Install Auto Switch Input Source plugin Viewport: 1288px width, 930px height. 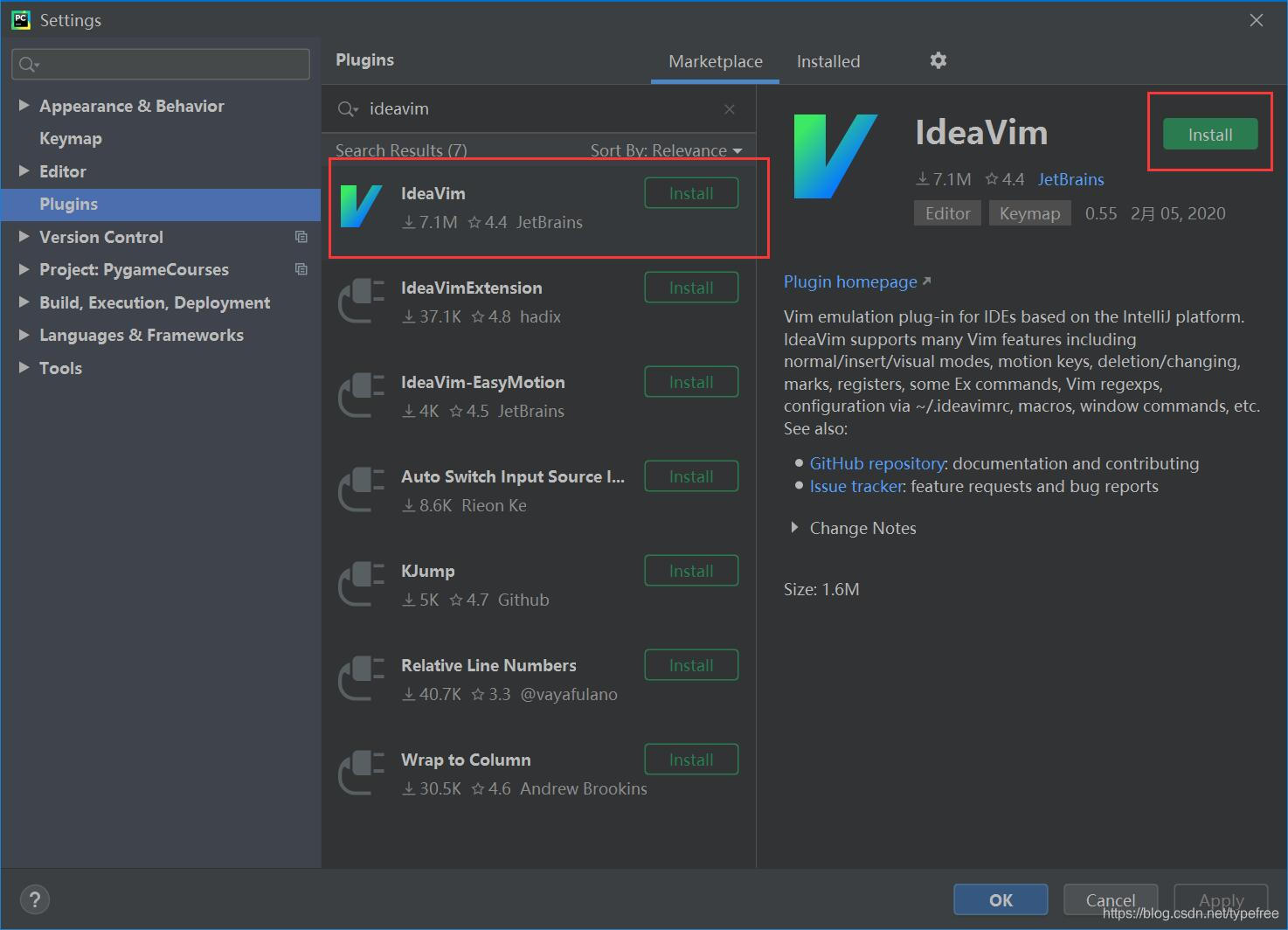[691, 476]
